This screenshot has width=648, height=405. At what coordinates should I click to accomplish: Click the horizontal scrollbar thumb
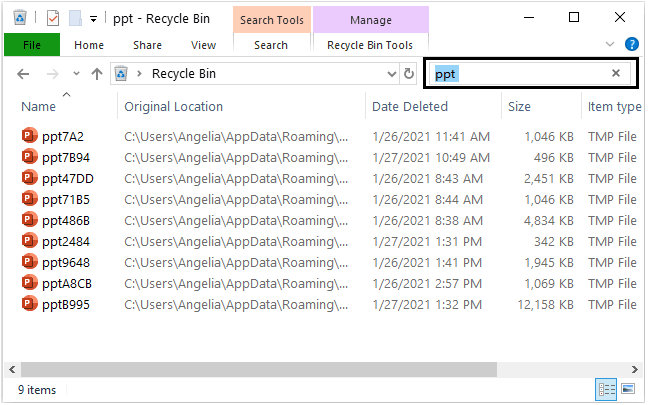pos(259,369)
